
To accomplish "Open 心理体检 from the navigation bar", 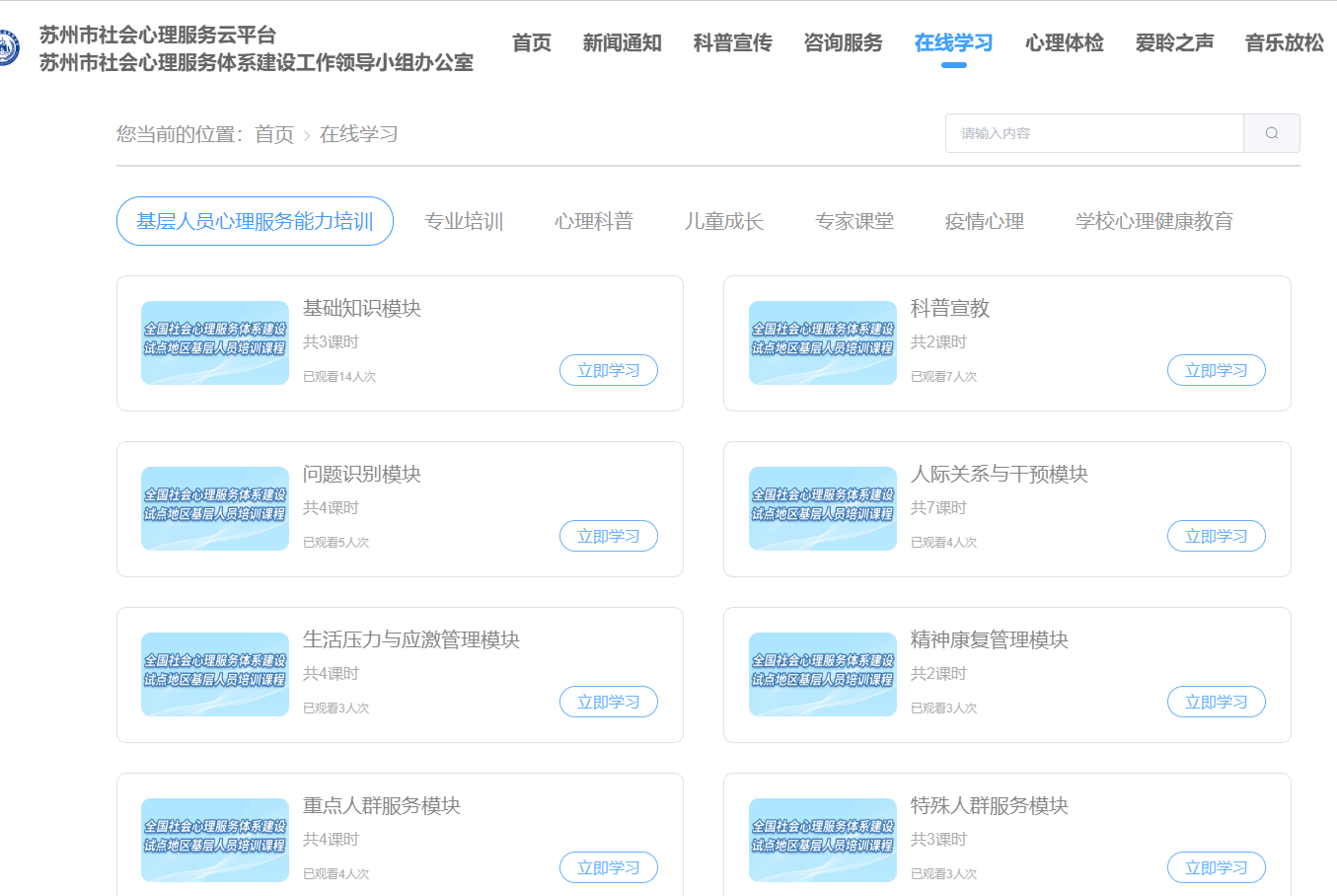I will (1064, 43).
